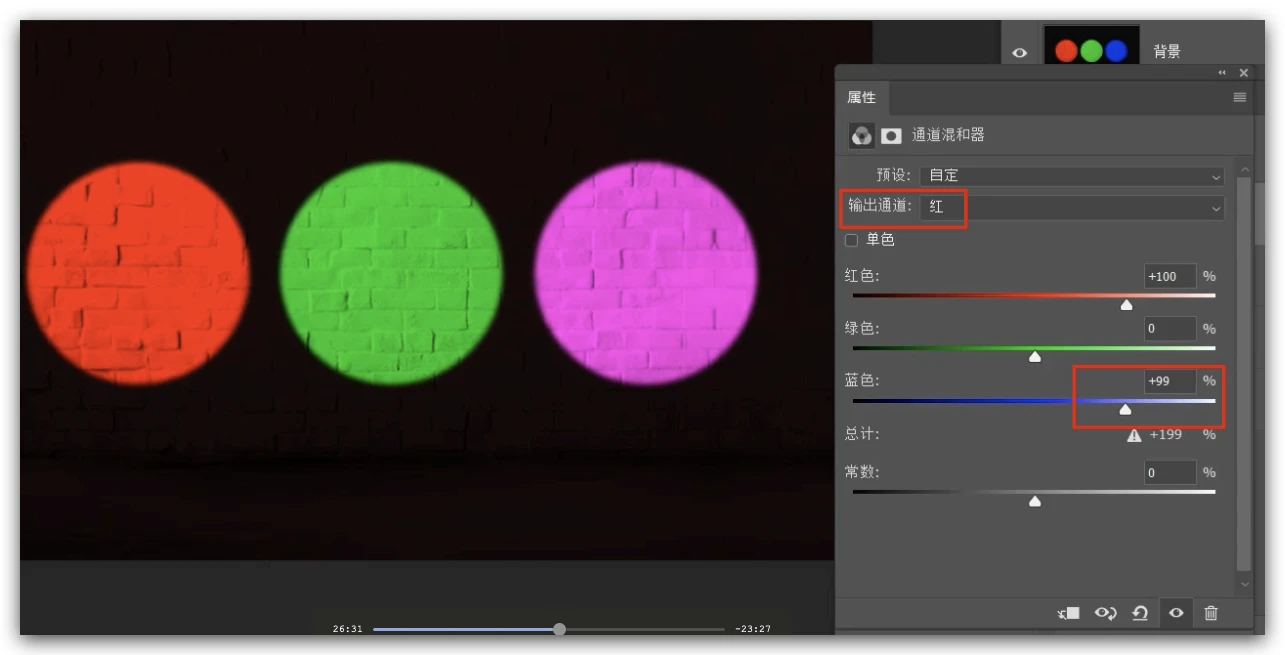Click the Channel Mixer adjustment icon
Viewport: 1285px width, 655px height.
pos(860,136)
